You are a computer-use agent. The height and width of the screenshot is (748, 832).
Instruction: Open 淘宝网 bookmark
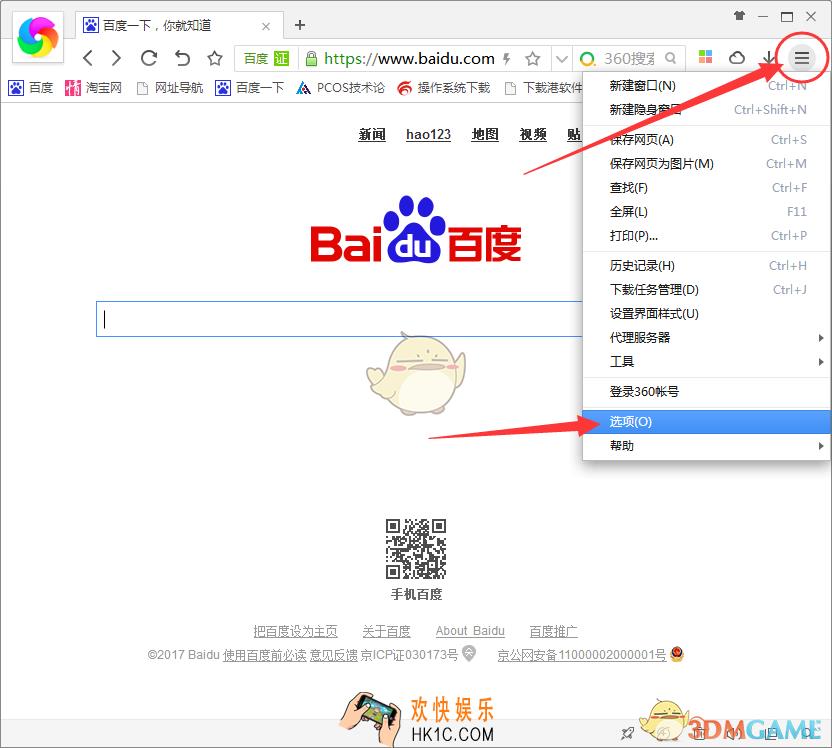(x=93, y=88)
